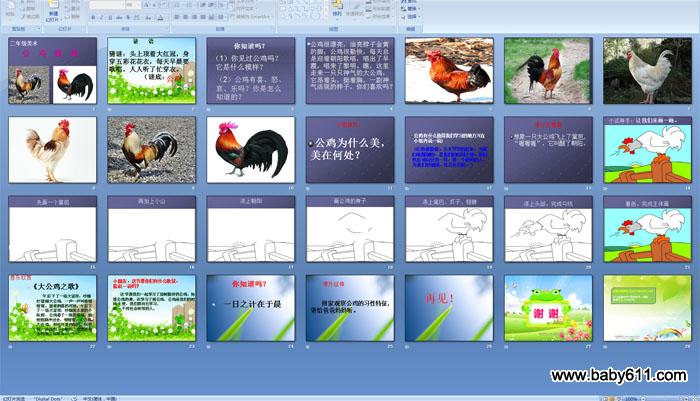The image size is (700, 401).
Task: Select slide 15 first fence outline step
Action: (x=52, y=229)
